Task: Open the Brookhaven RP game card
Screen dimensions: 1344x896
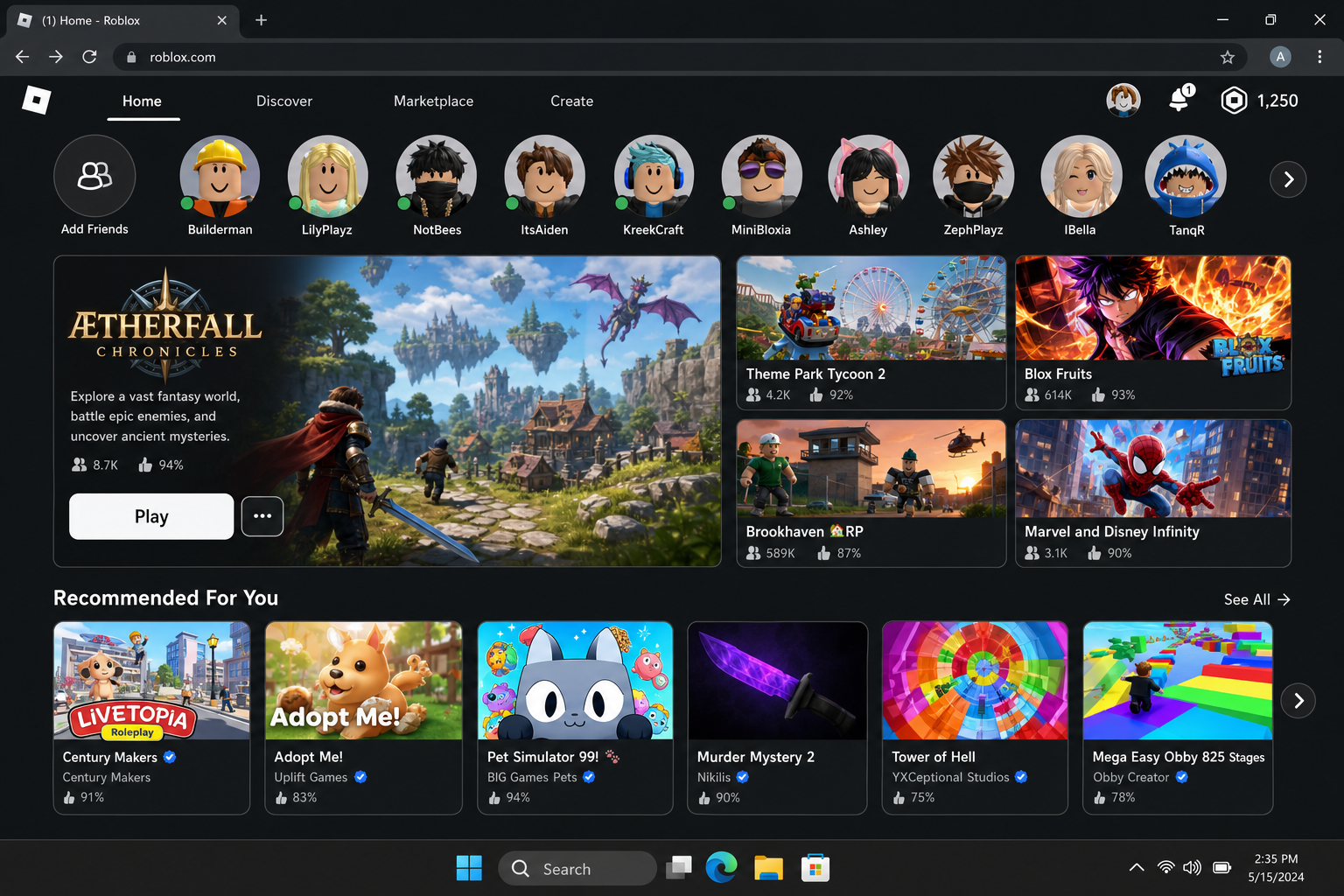Action: [871, 493]
